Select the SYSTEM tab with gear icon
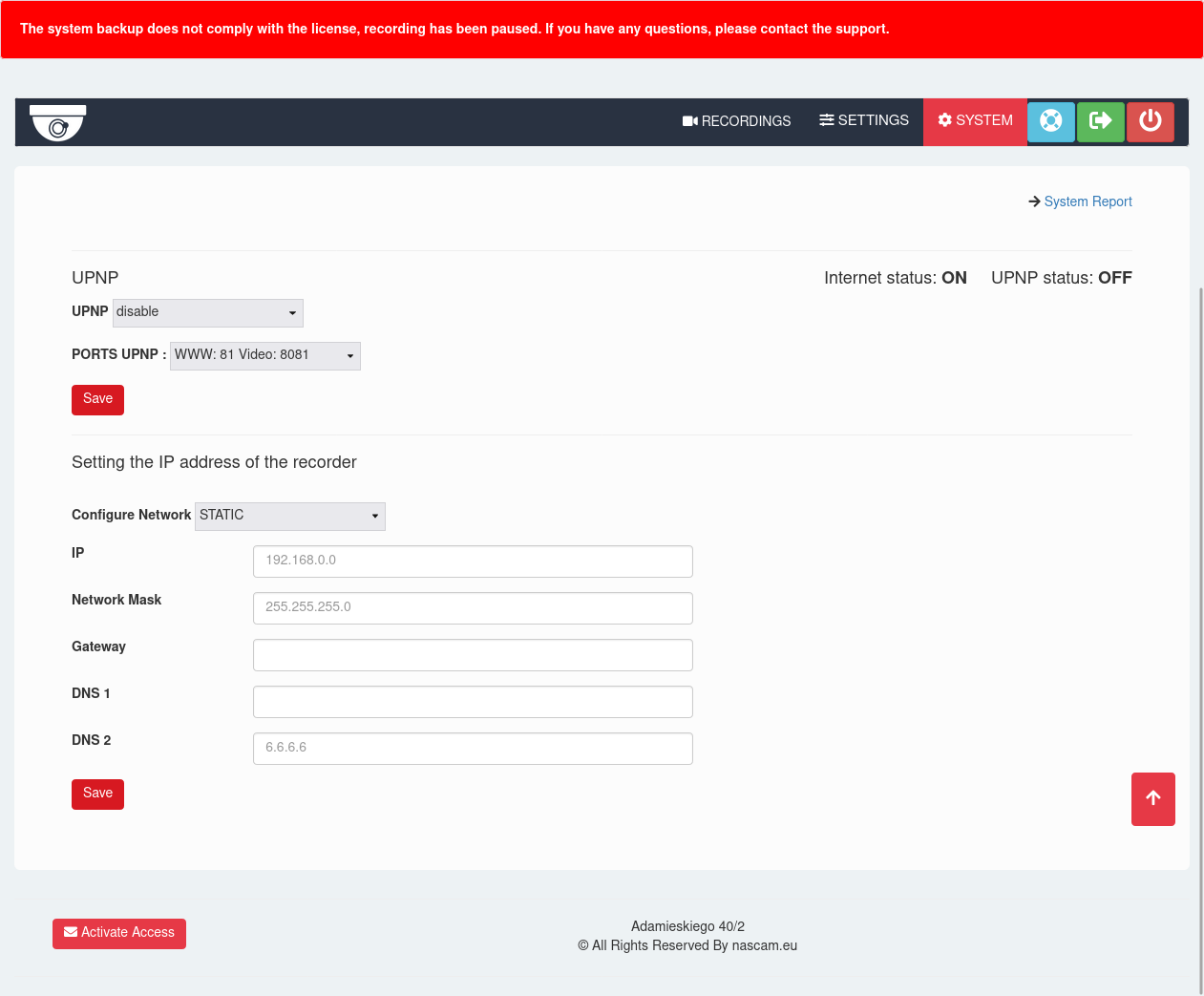The height and width of the screenshot is (996, 1204). pos(975,121)
